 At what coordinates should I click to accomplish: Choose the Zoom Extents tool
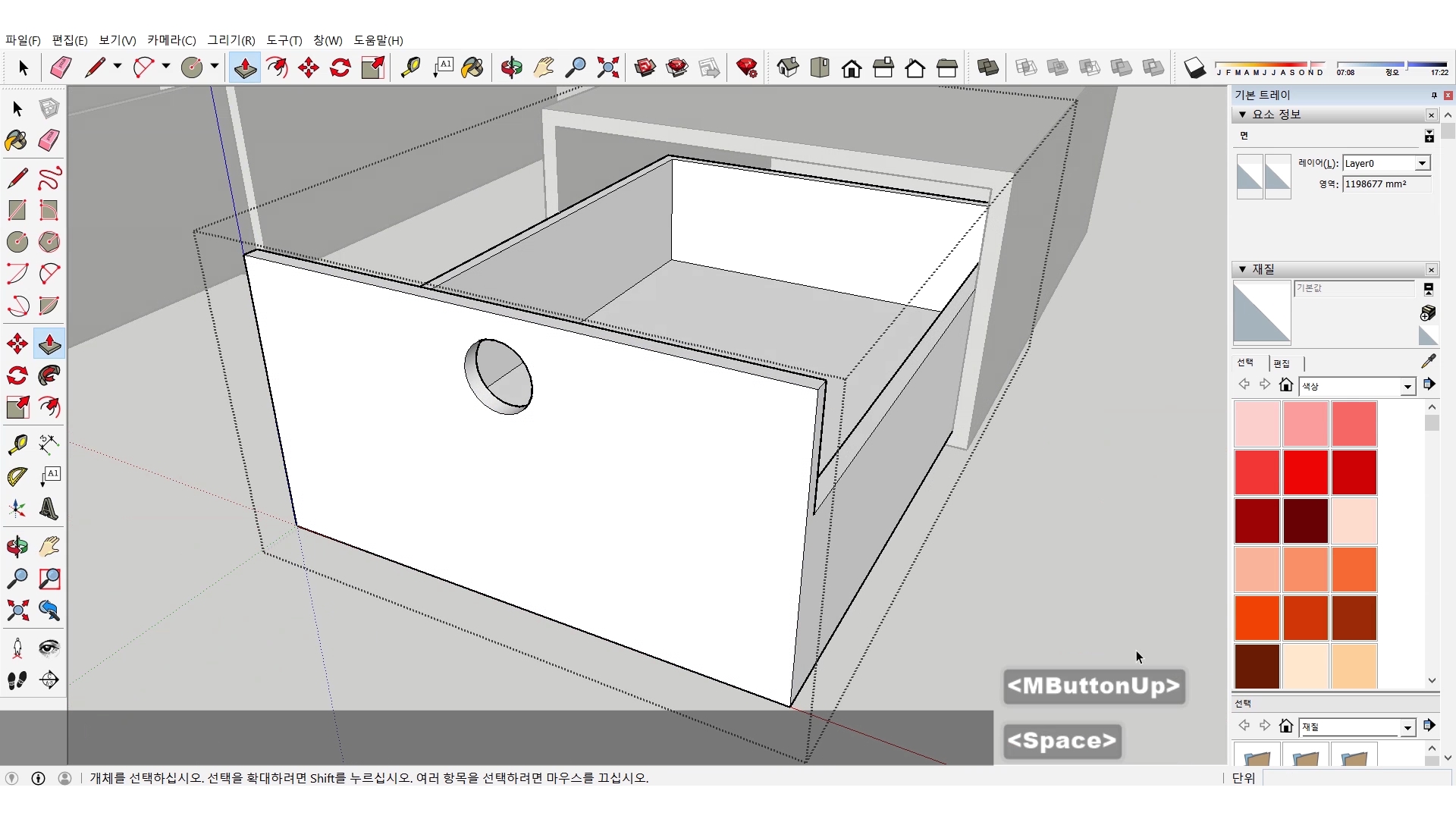(607, 67)
